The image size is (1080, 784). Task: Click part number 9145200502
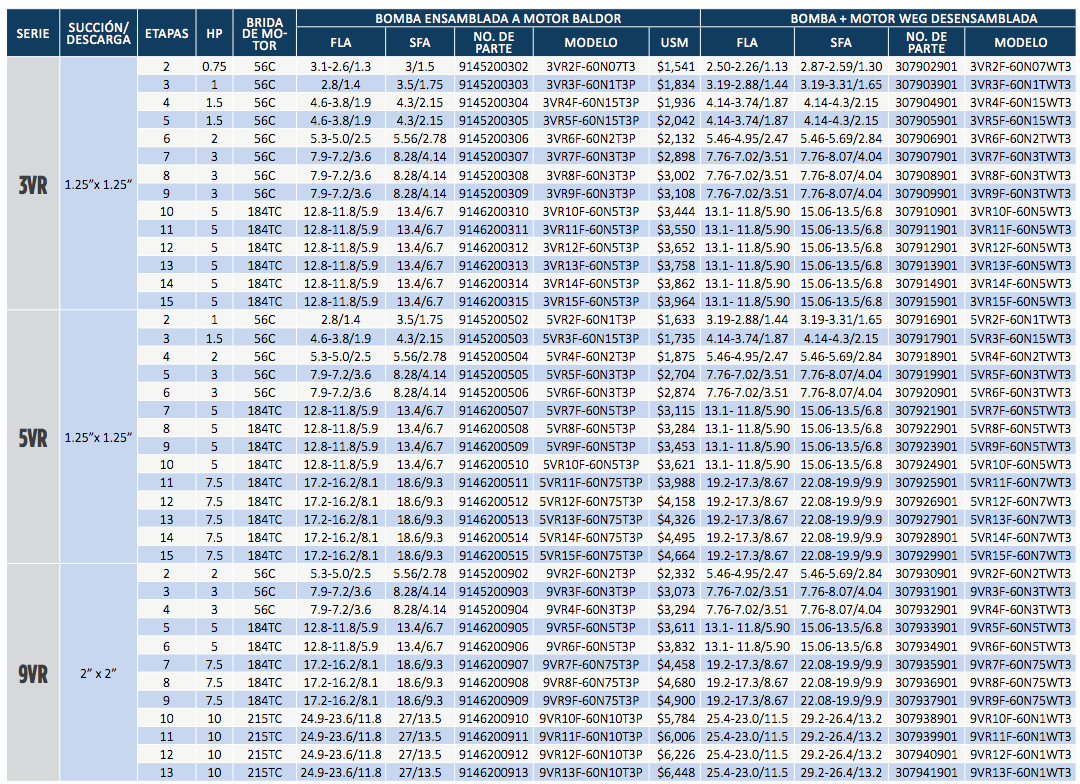[x=494, y=320]
